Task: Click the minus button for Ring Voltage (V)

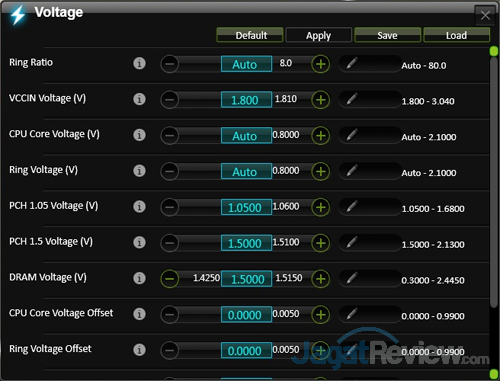Action: [170, 171]
